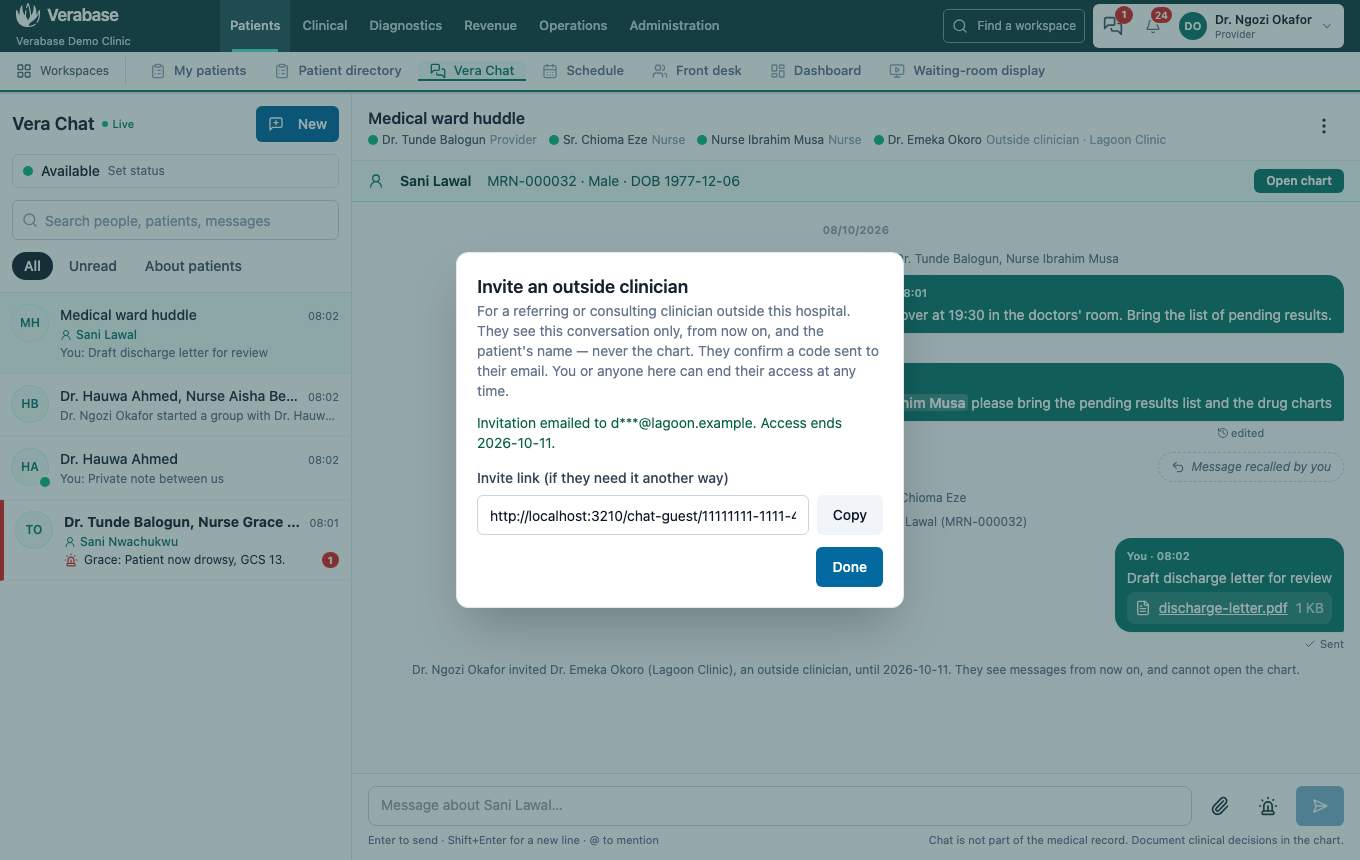Open the conversation three-dot options menu
The image size is (1360, 860).
(x=1324, y=126)
